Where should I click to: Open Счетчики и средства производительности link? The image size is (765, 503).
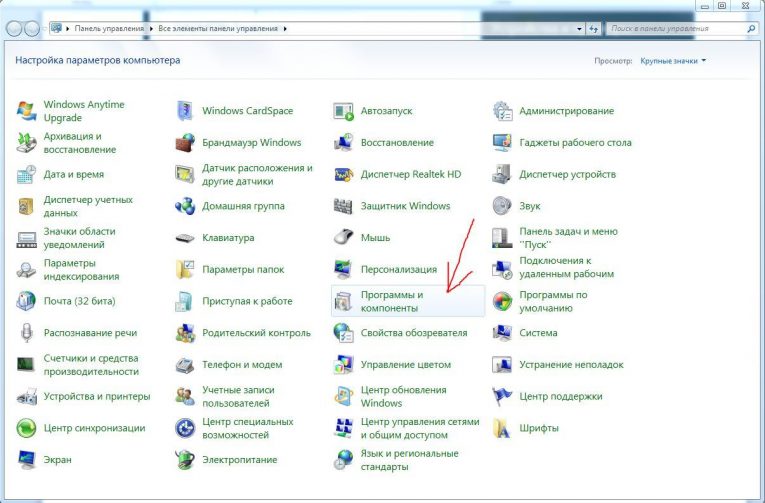tap(91, 365)
